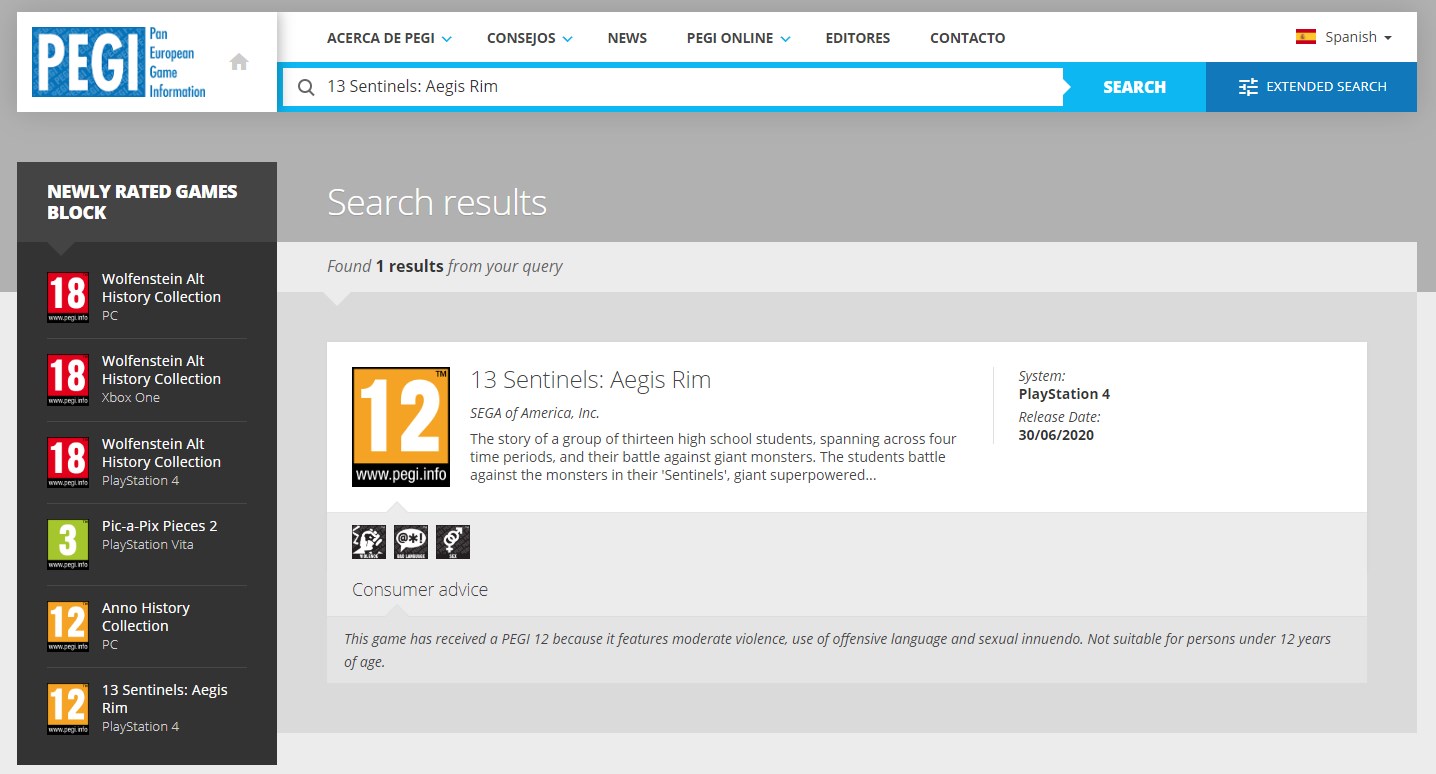Screen dimensions: 1436x774
Task: Click the Newly Rated Games Block heading
Action: tap(142, 202)
